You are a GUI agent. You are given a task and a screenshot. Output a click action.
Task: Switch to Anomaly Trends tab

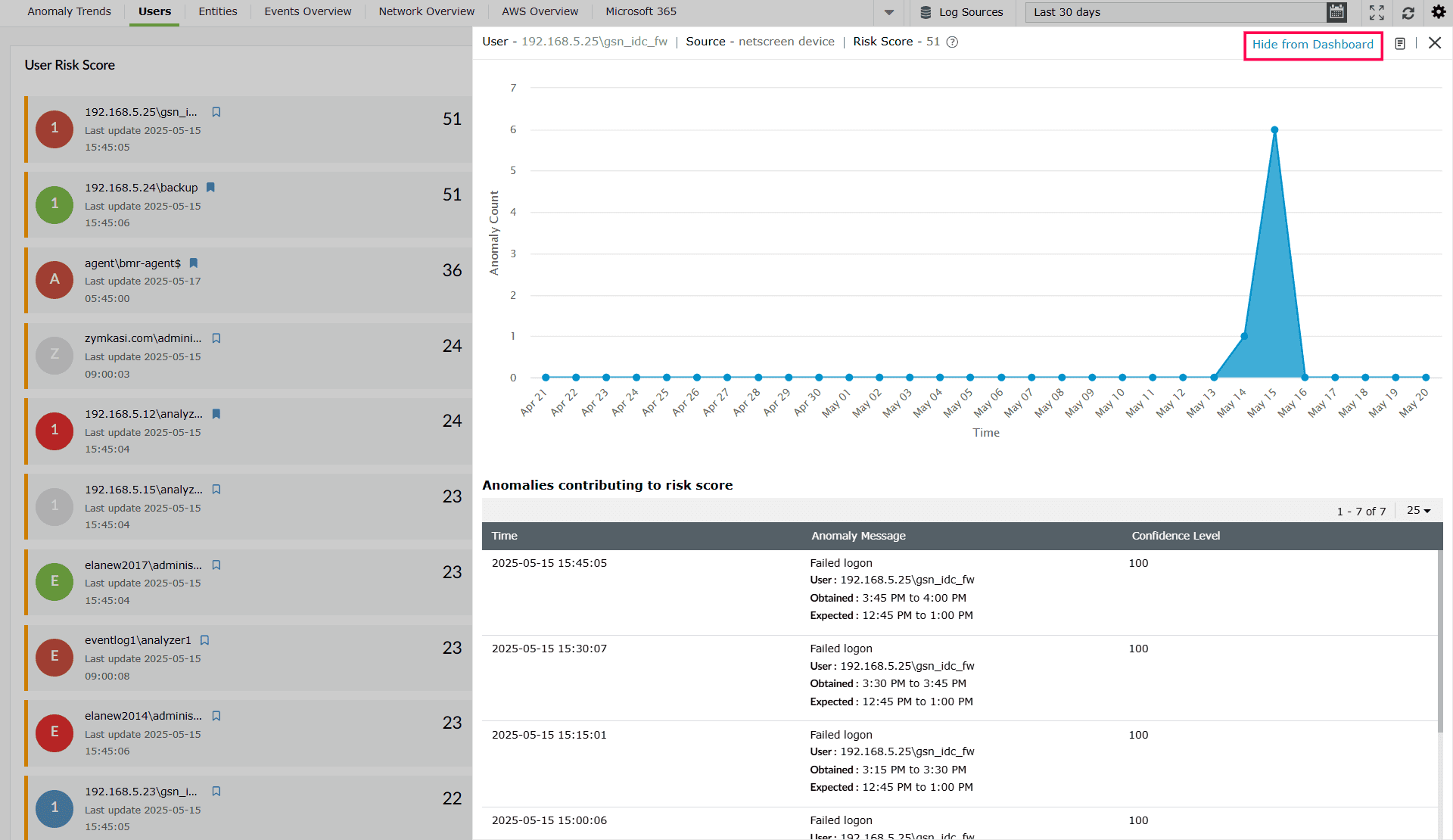click(69, 11)
